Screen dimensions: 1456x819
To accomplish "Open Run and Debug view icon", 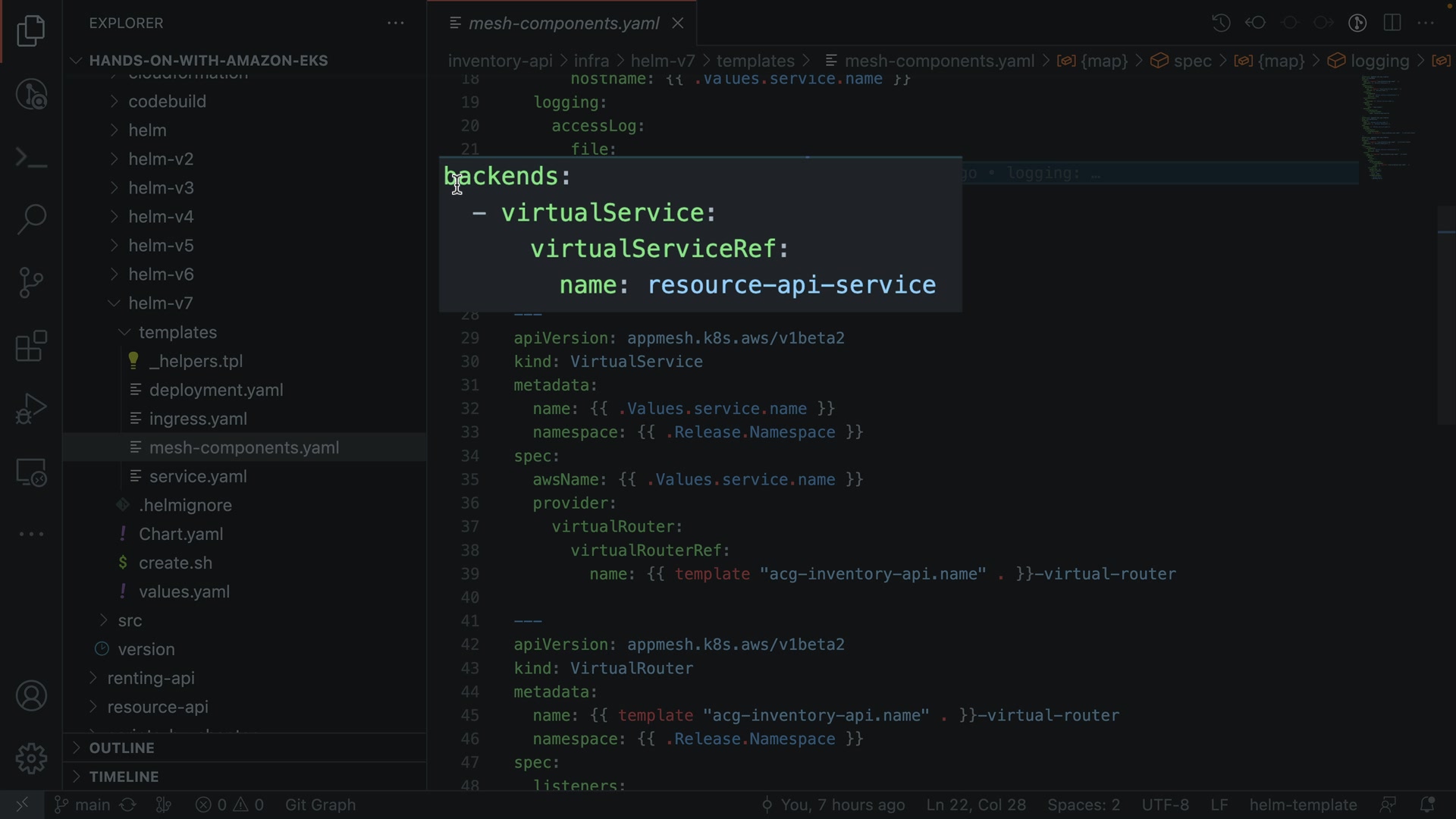I will 31,409.
